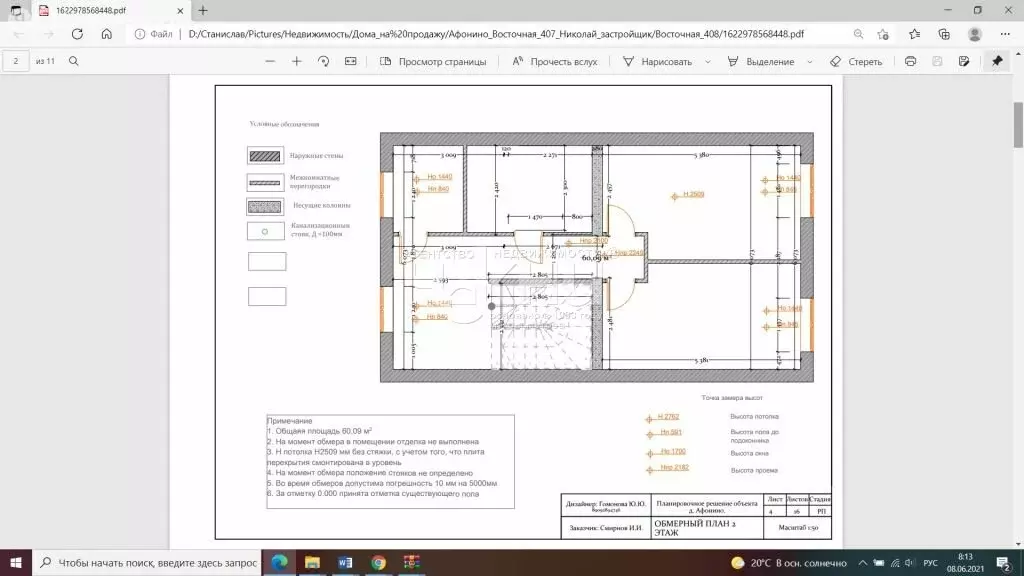Open the Favorites list
1024x576 pixels.
click(914, 34)
